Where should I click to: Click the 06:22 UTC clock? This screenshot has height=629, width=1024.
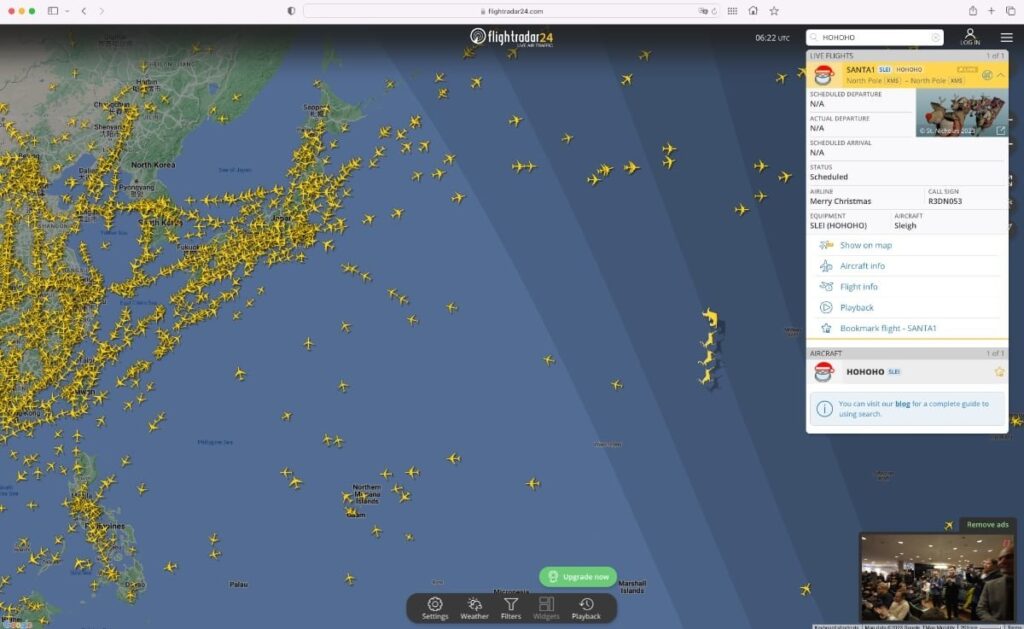click(x=773, y=38)
